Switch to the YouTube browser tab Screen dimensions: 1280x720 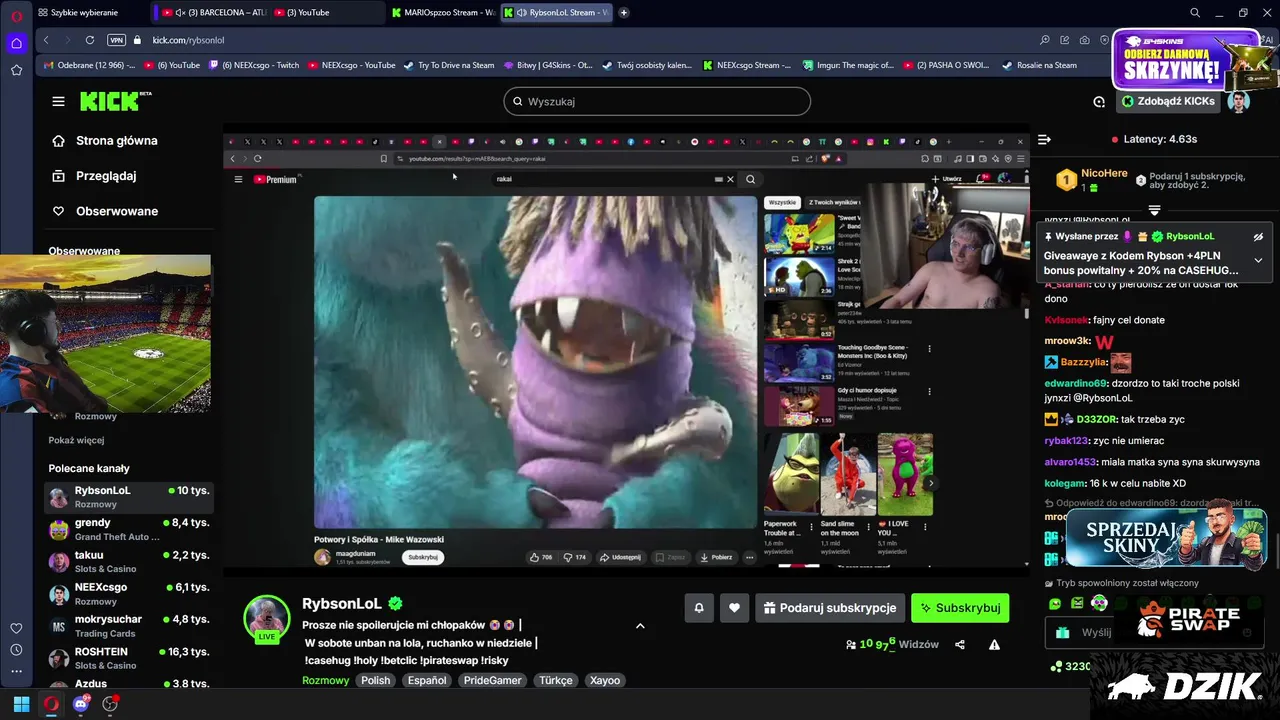(326, 12)
